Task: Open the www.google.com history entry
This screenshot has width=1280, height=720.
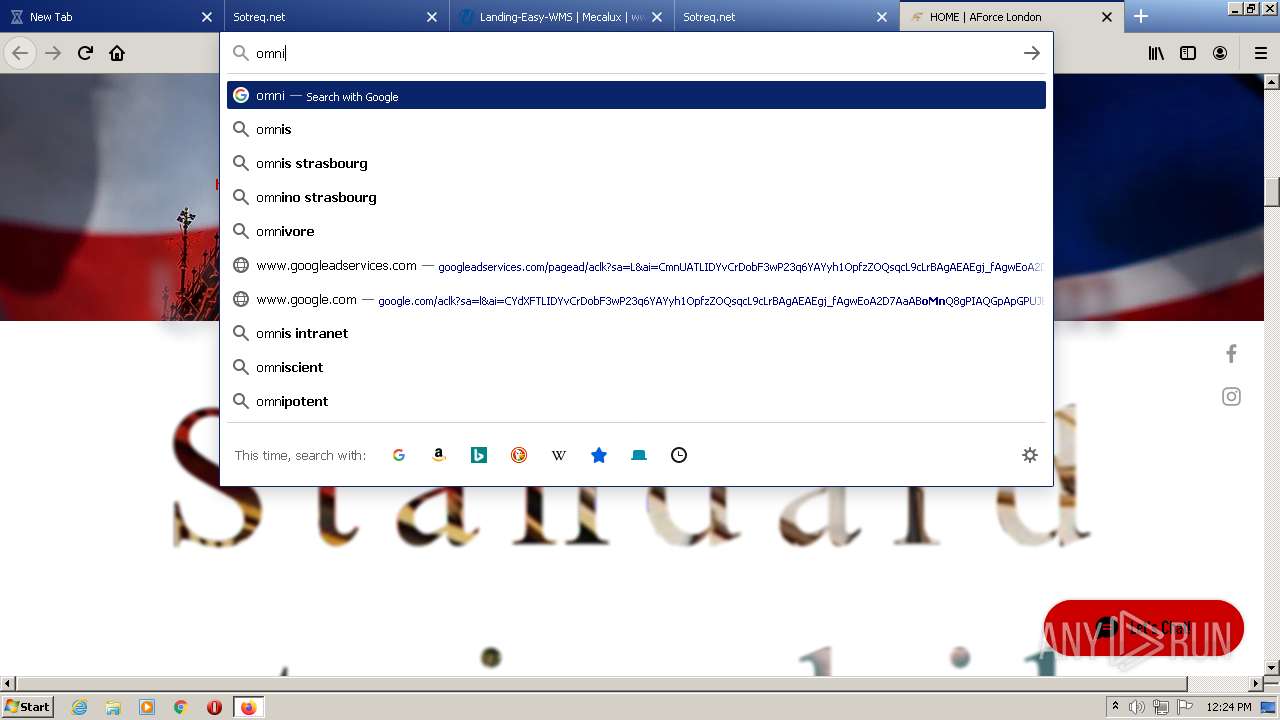Action: 636,299
